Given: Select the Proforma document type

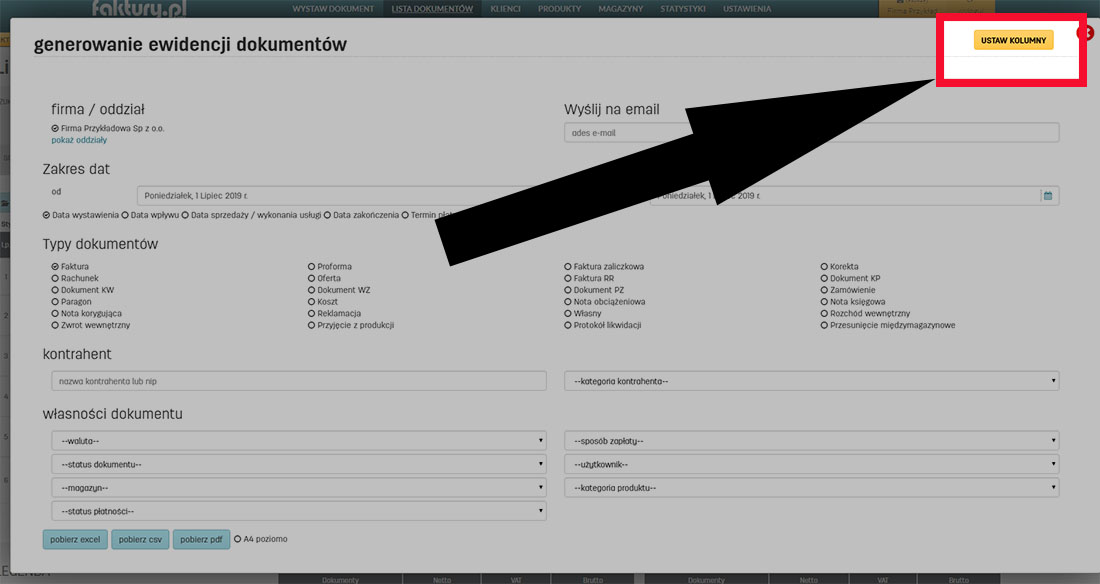Looking at the screenshot, I should 312,267.
